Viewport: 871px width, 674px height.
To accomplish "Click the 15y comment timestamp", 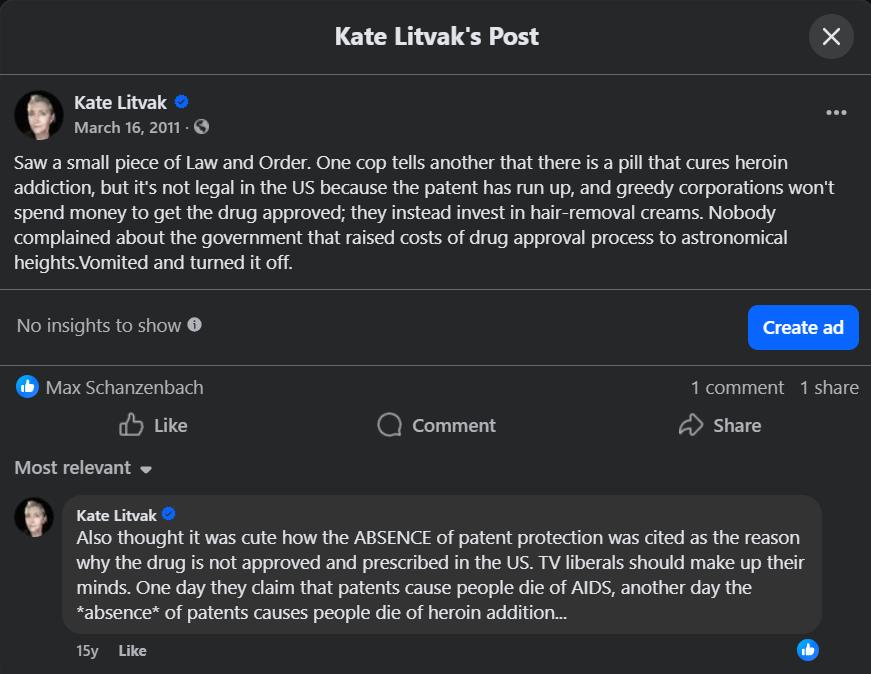I will (89, 650).
